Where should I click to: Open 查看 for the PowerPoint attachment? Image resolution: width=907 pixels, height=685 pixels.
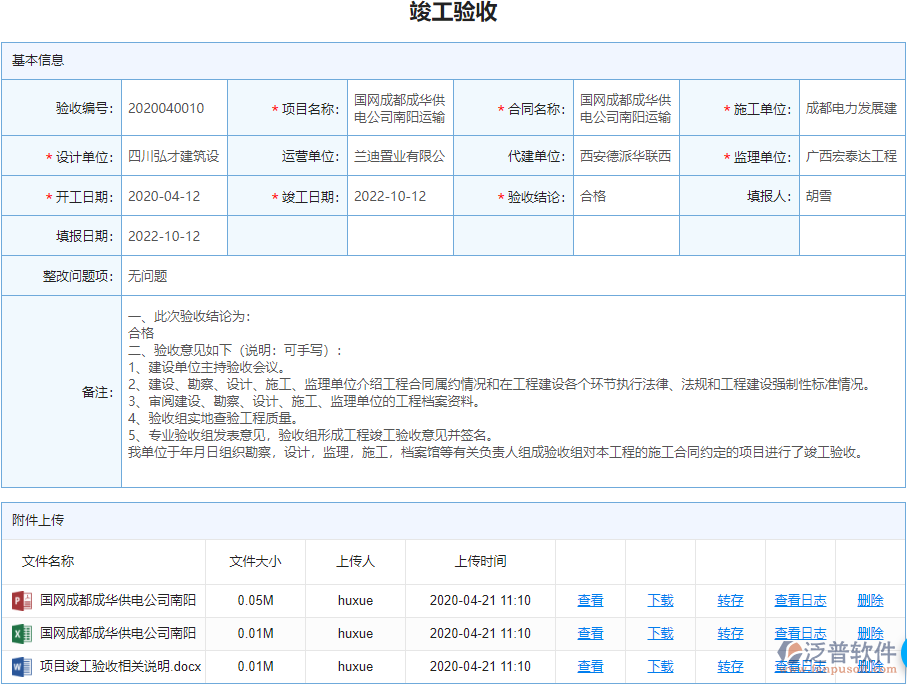590,600
